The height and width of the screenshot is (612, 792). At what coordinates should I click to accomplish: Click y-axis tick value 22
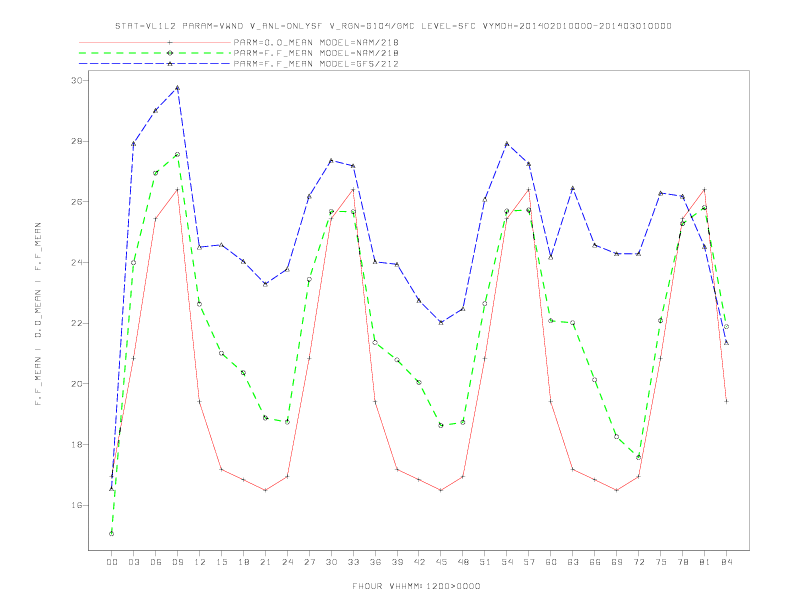pyautogui.click(x=77, y=323)
